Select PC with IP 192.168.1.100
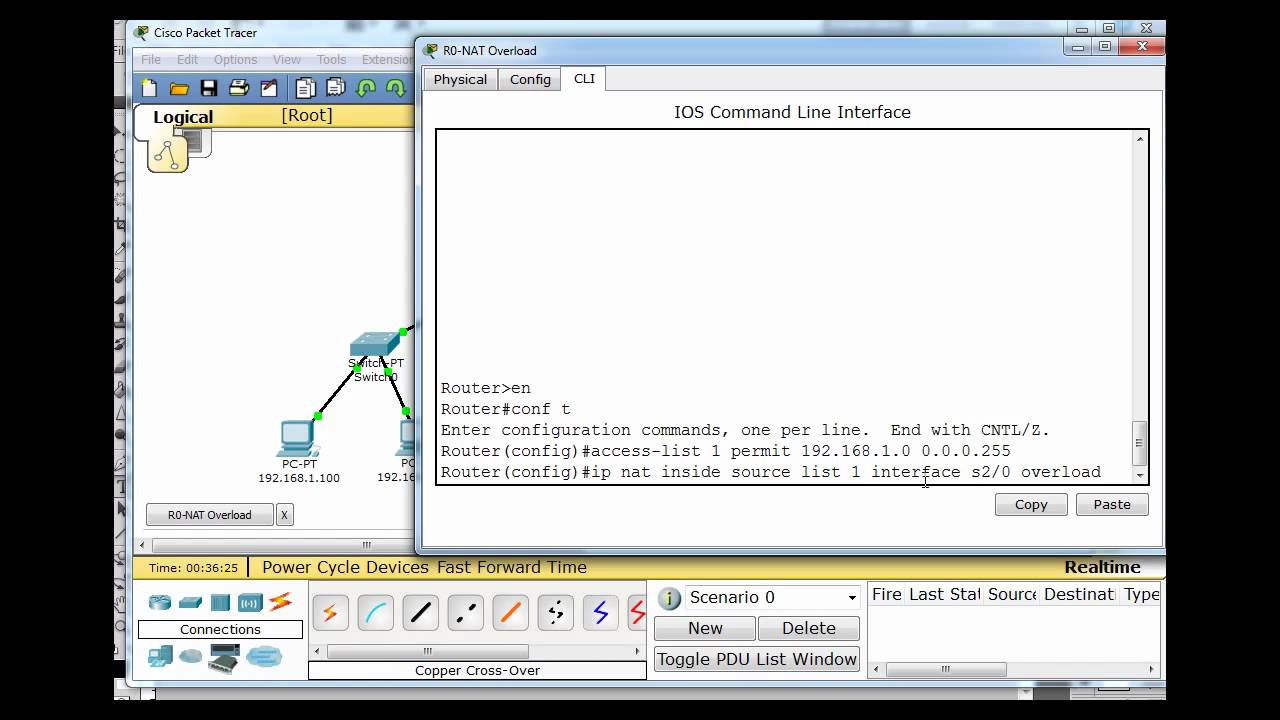Screen dimensions: 1280x720 click(x=298, y=440)
